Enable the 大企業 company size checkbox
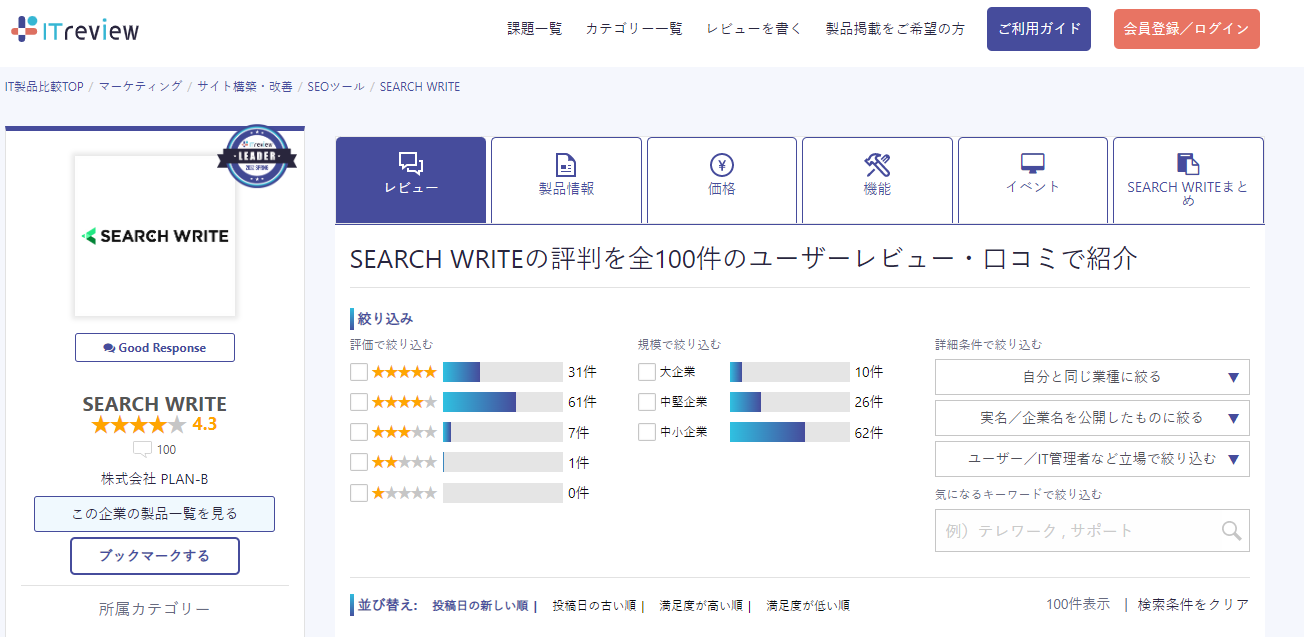 click(647, 372)
